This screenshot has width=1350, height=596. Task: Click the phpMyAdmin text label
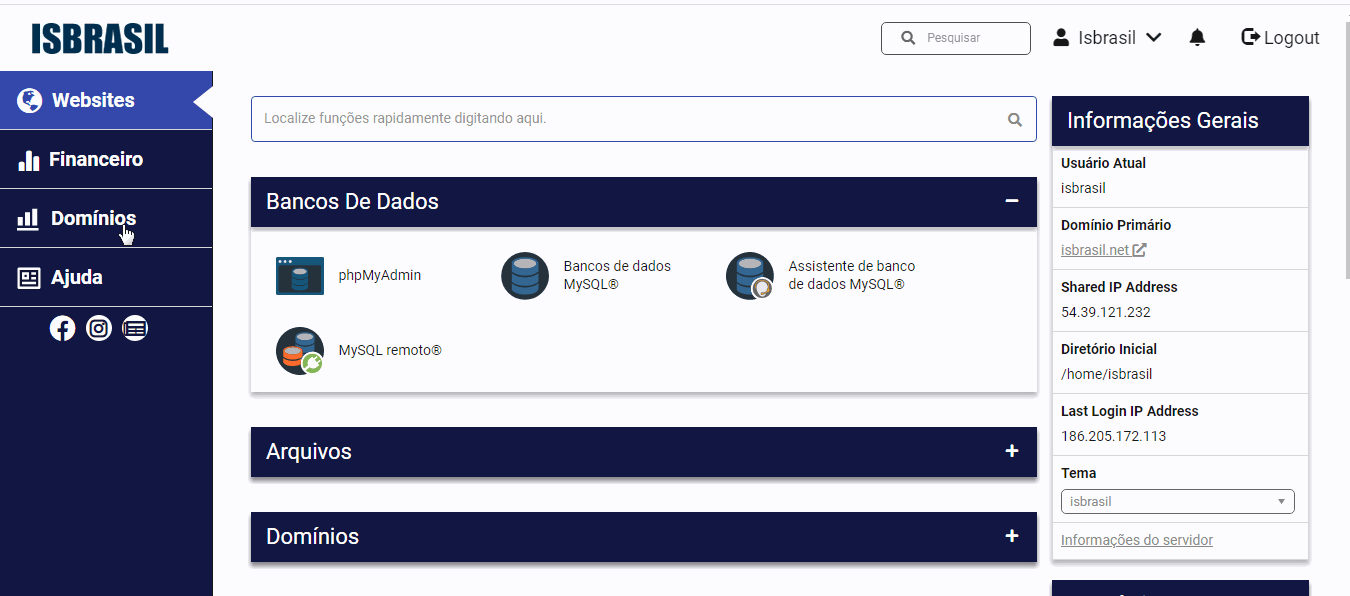380,275
